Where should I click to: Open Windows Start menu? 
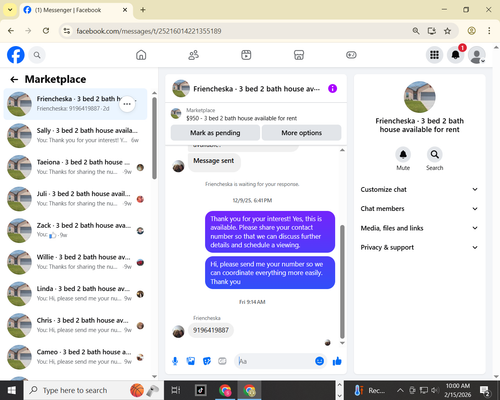pos(12,390)
